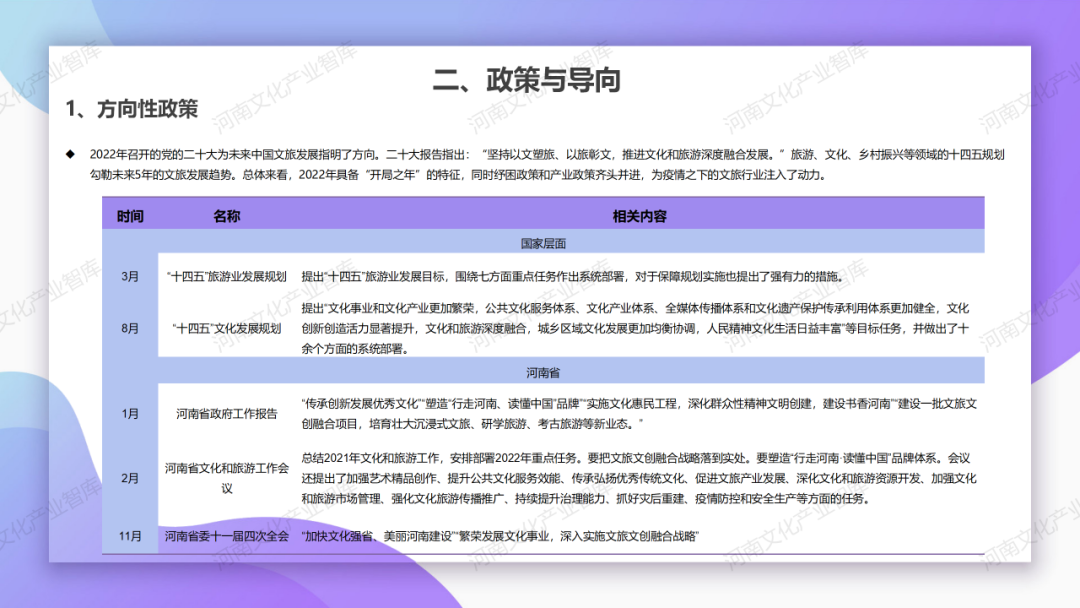Click the 河南省委十一届四次全会 name cell
Viewport: 1080px width, 608px height.
coord(228,534)
